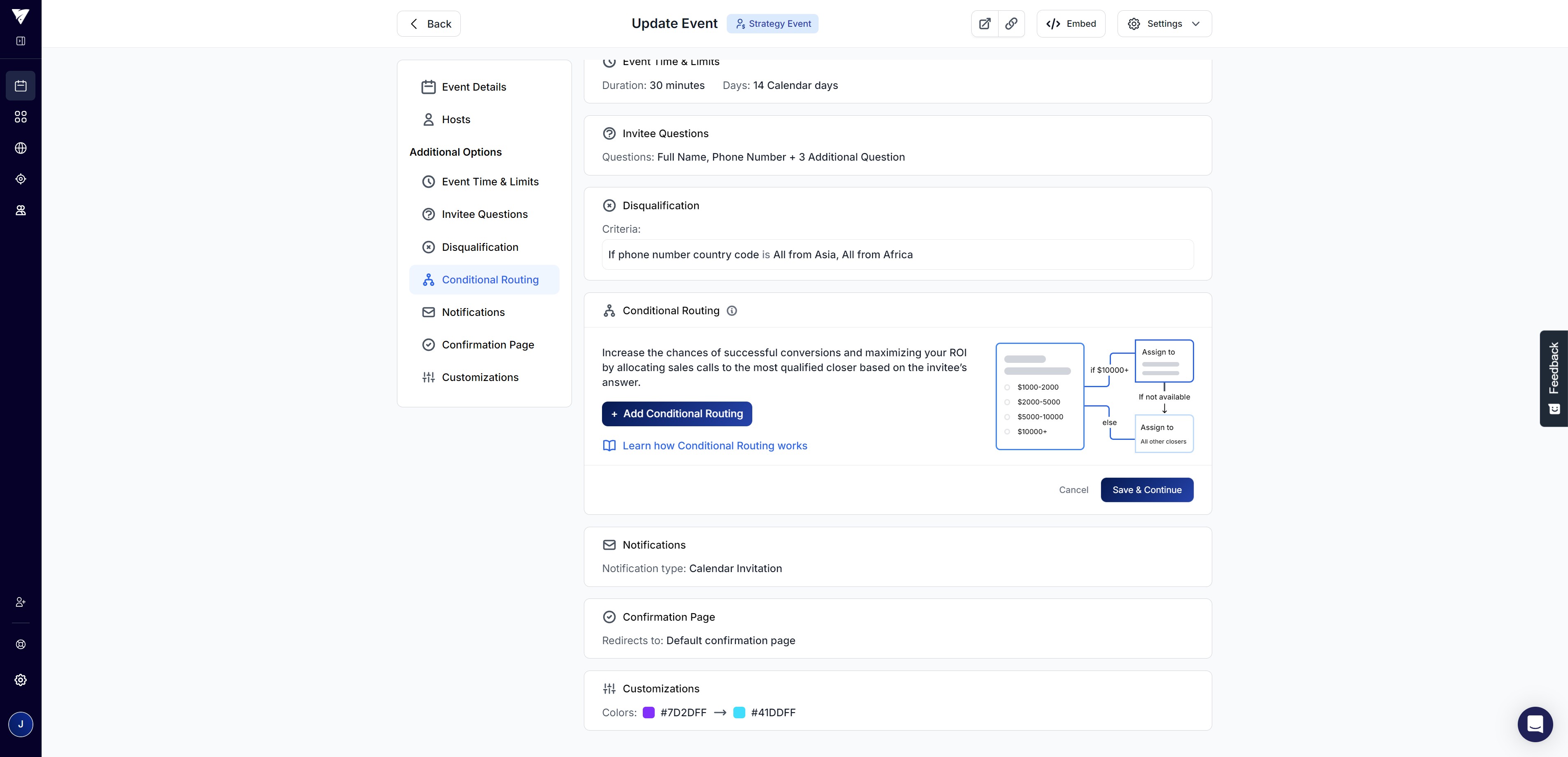Open event in new tab icon
The width and height of the screenshot is (1568, 757).
pyautogui.click(x=984, y=24)
